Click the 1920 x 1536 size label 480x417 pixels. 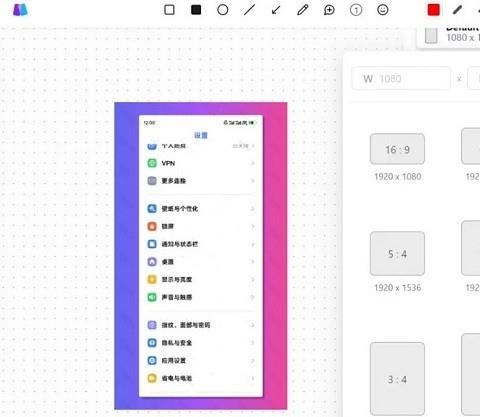(x=398, y=287)
